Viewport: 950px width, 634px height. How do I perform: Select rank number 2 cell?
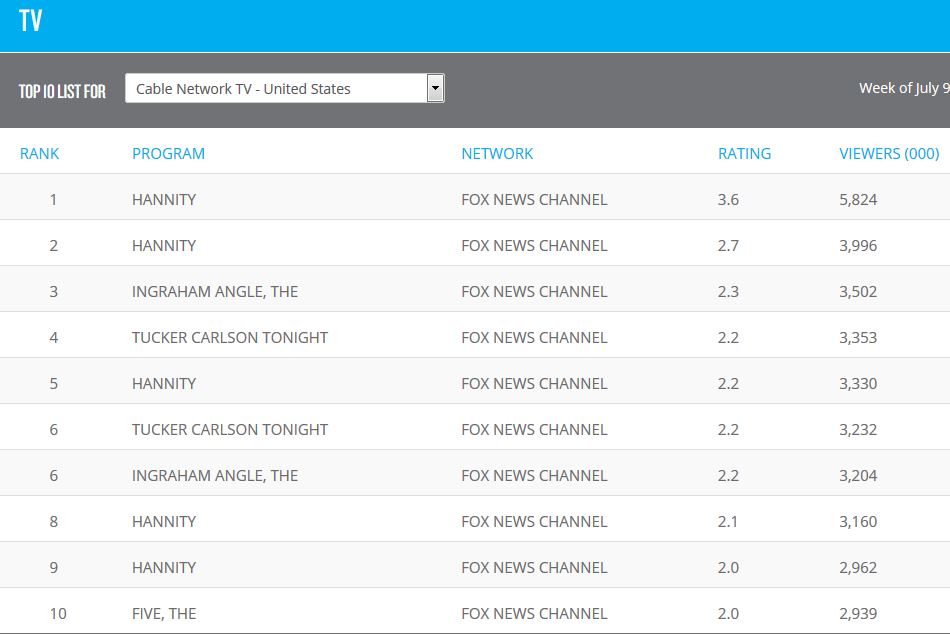pos(53,245)
